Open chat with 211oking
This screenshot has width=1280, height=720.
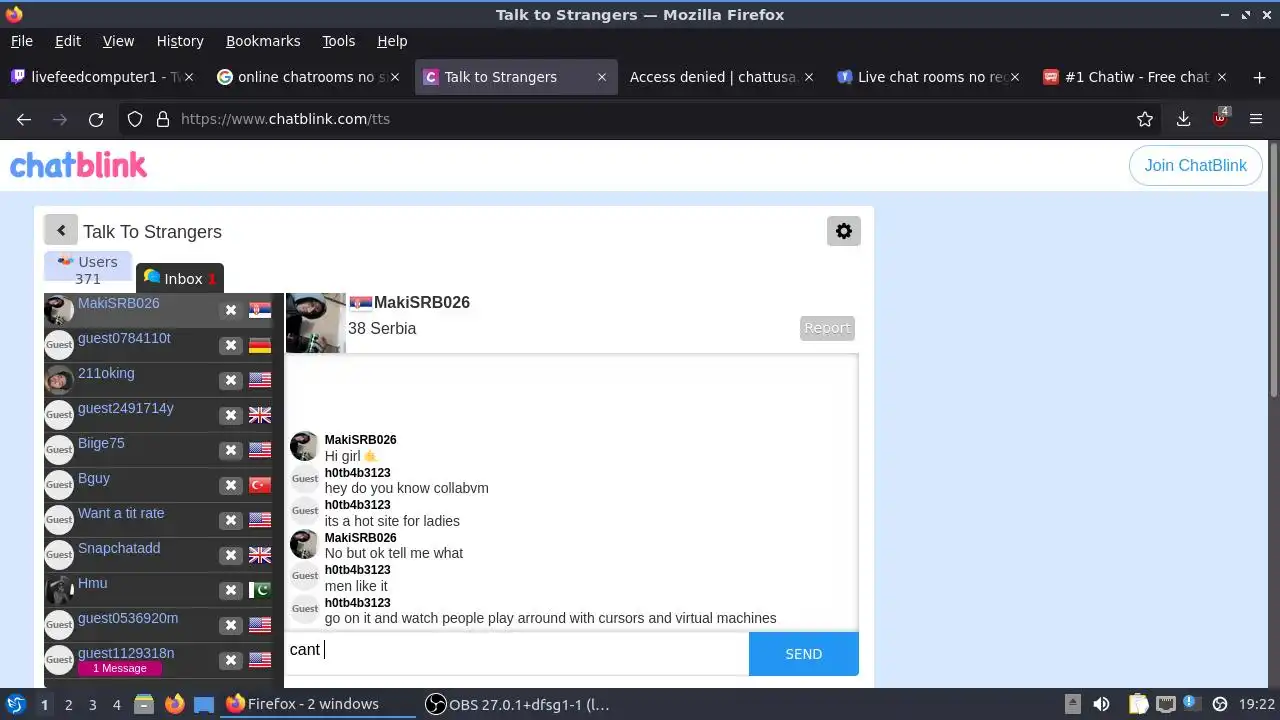(106, 373)
